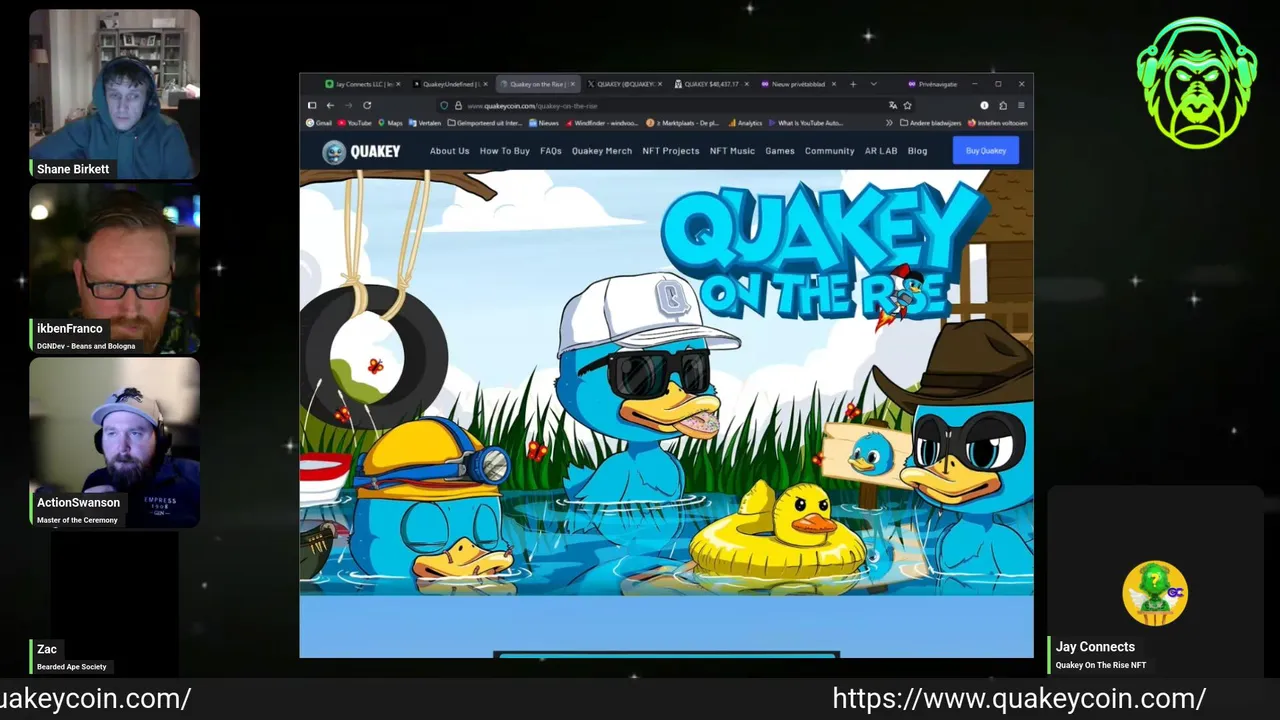Switch to the Nieuw privétabblad tab

[x=798, y=84]
